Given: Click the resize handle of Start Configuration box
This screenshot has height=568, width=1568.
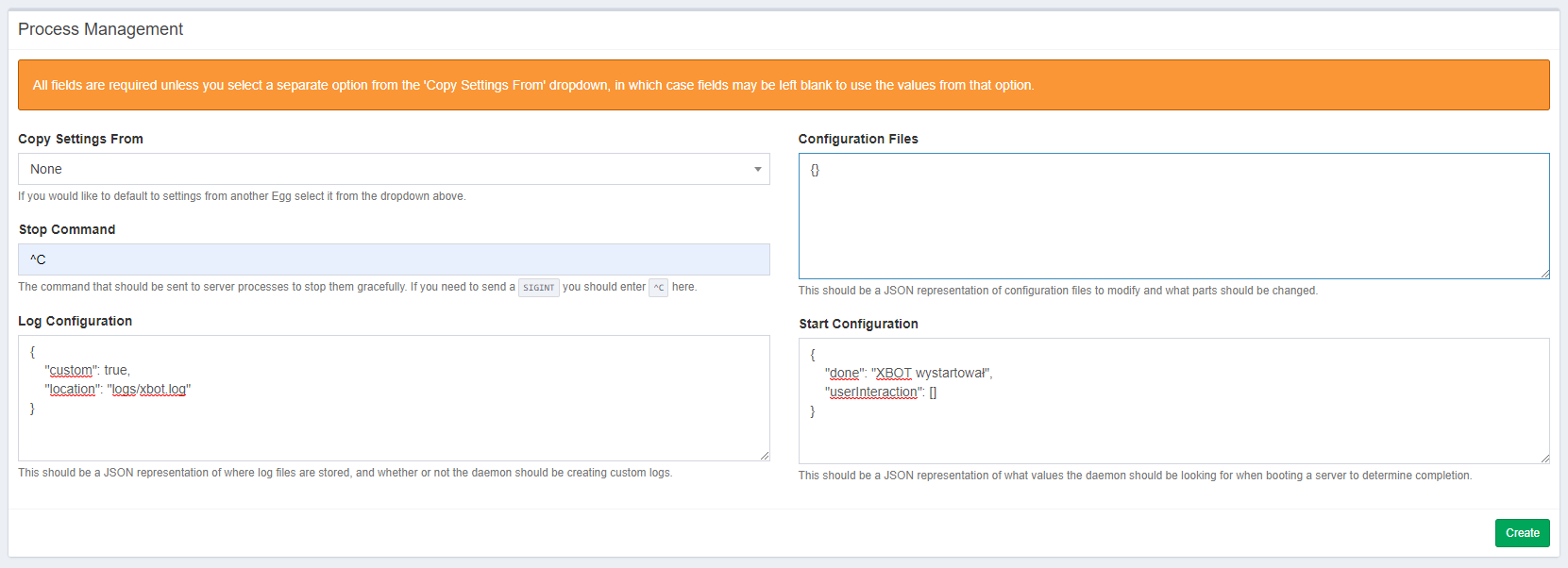Looking at the screenshot, I should pos(1544,459).
